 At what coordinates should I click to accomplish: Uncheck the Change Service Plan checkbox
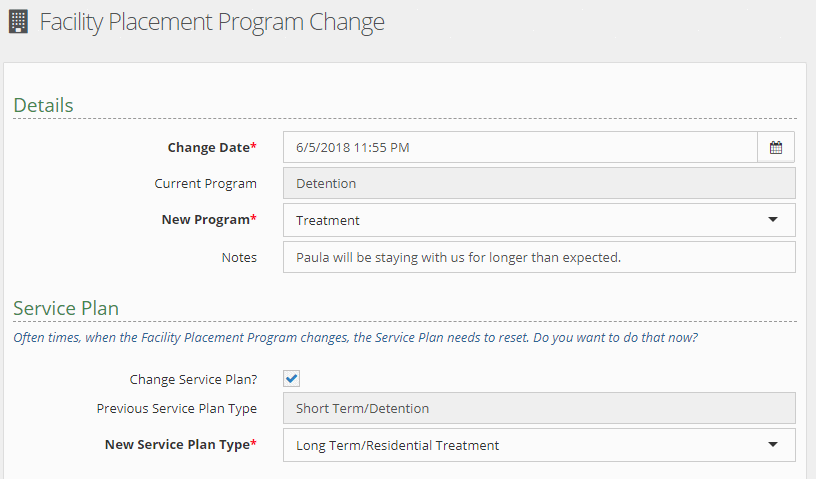click(292, 379)
